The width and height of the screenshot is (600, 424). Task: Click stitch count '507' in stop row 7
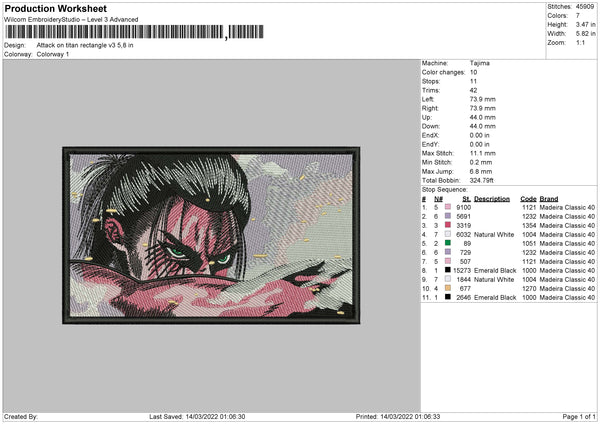coord(465,261)
